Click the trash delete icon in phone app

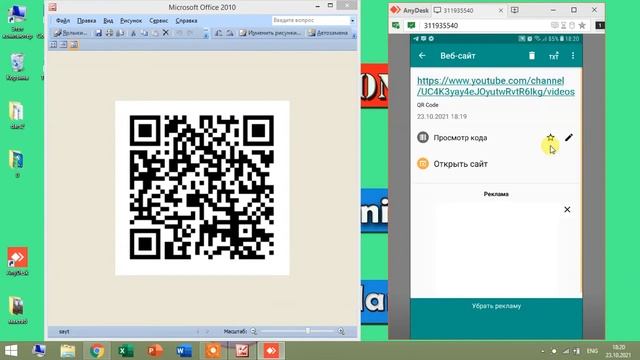click(532, 56)
